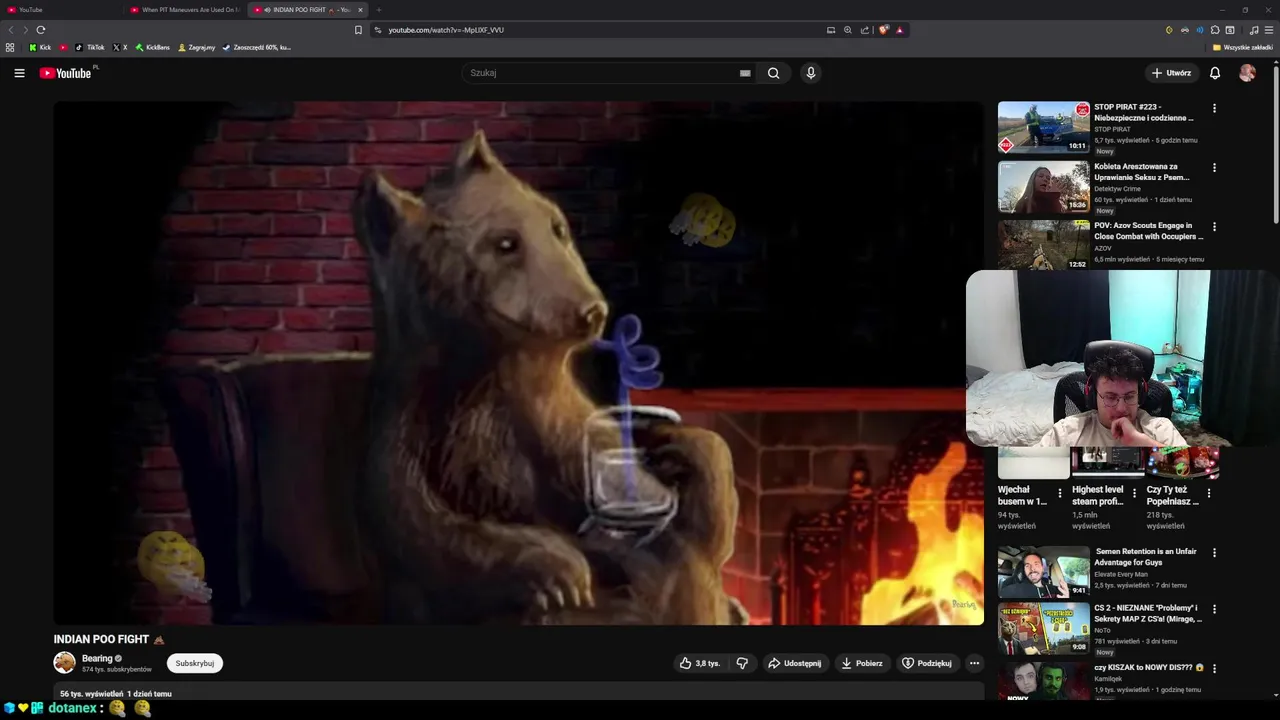Screen dimensions: 1280x720
Task: Open the Bearing channel avatar
Action: point(65,662)
